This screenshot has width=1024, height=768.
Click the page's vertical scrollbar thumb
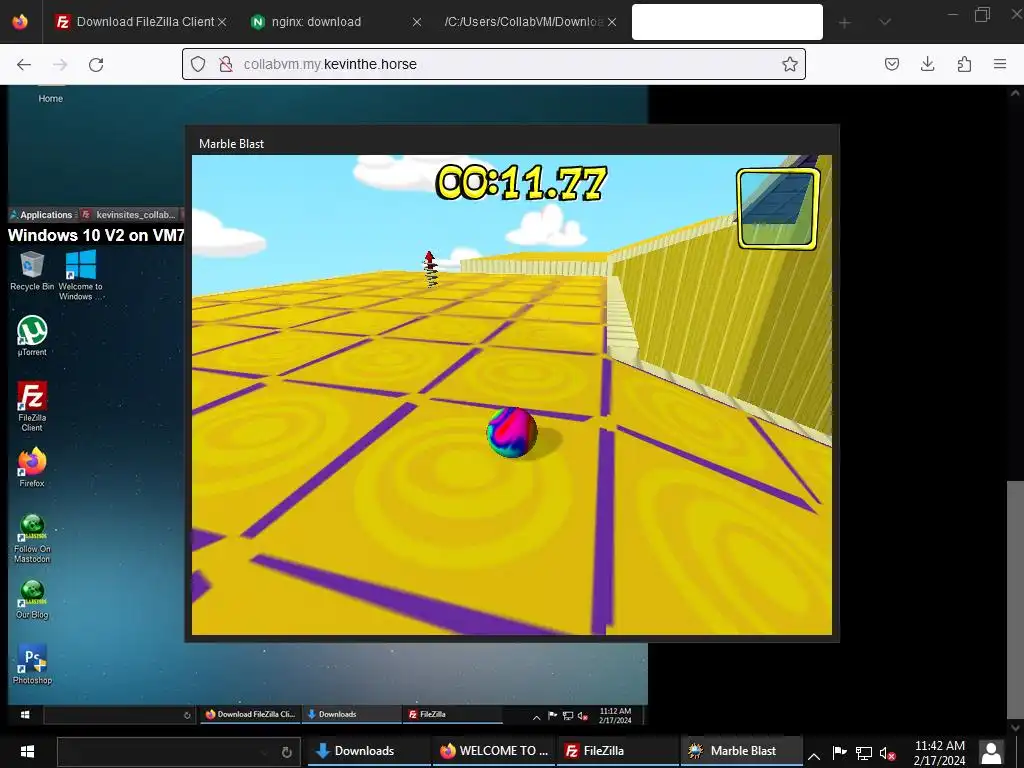click(x=1015, y=598)
